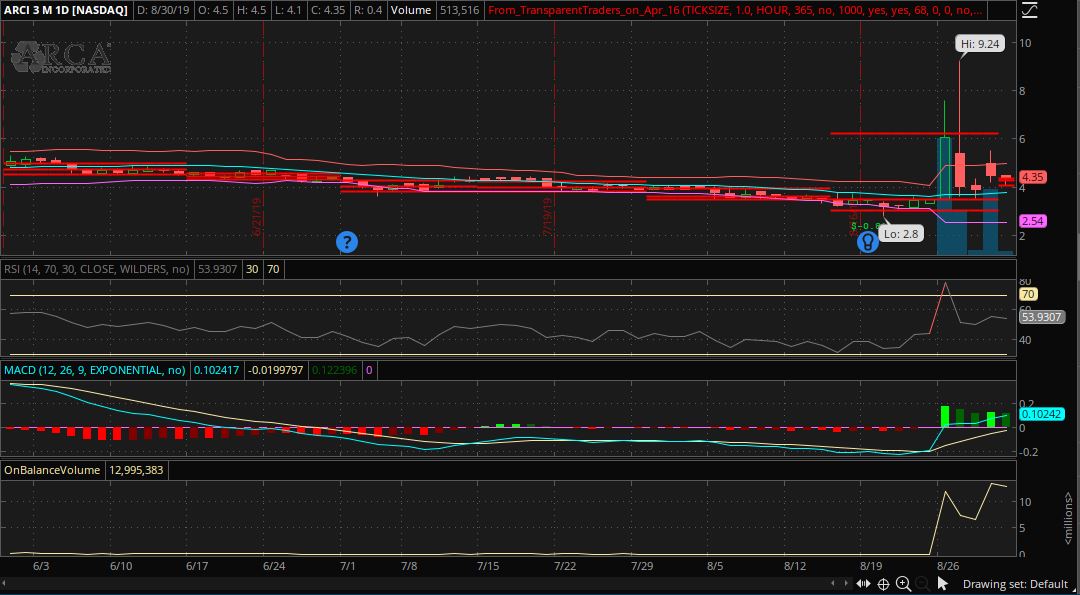Select the arrow pointer tool
Screen dimensions: 1080x595
click(x=942, y=583)
